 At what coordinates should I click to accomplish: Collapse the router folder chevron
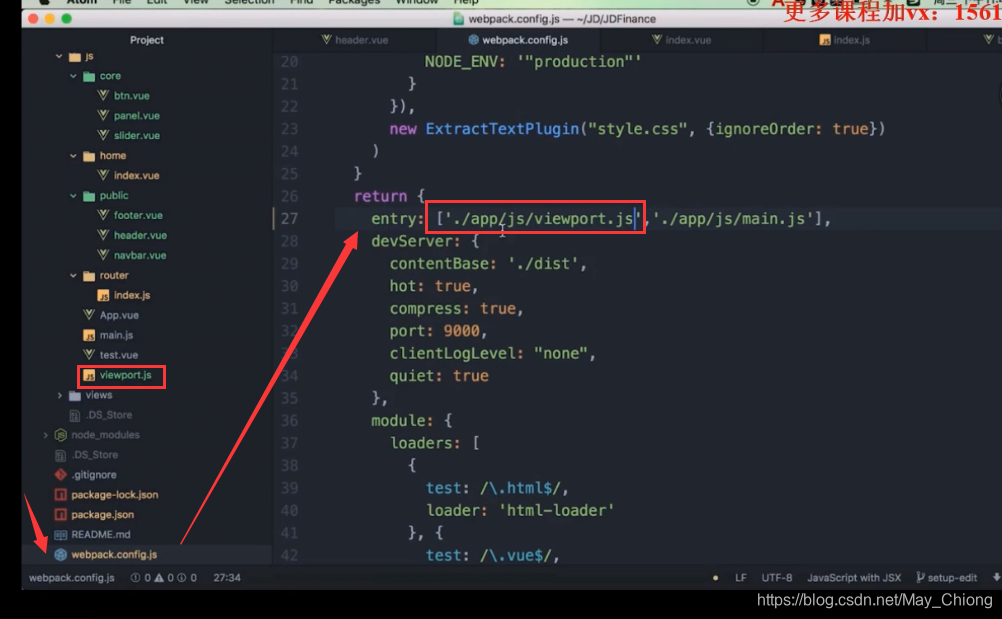coord(73,275)
